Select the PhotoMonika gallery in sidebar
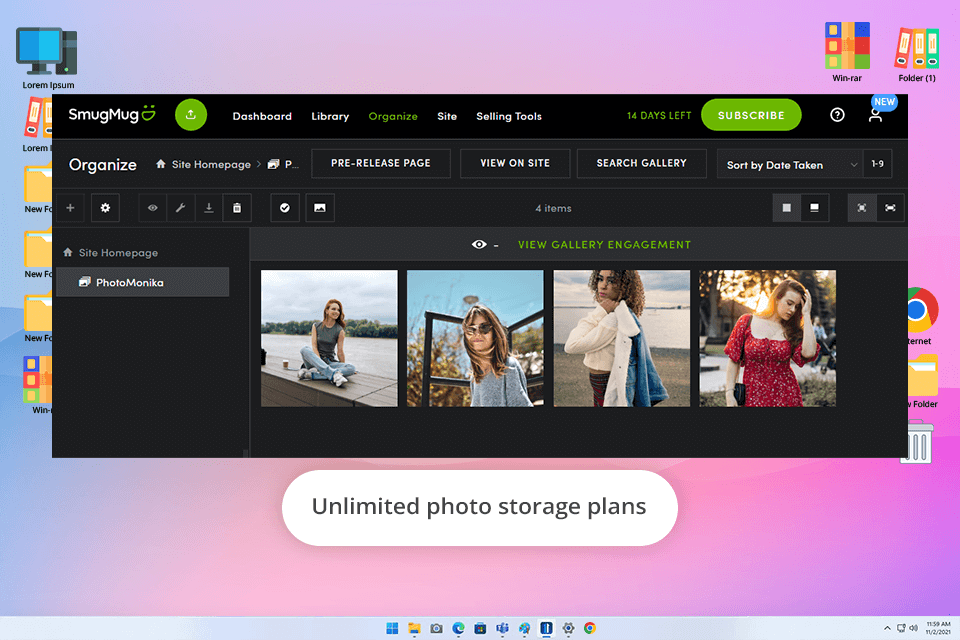 pos(143,282)
